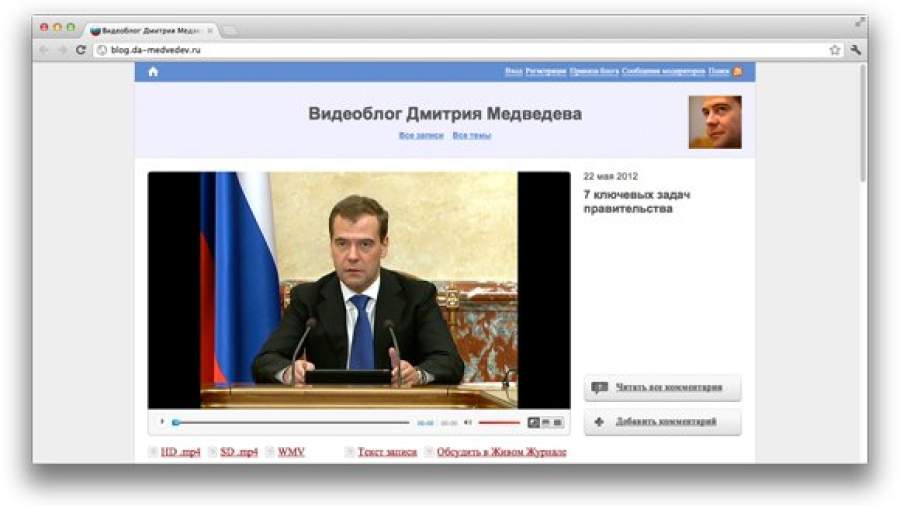Screen dimensions: 900x506
Task: Bookmark page with the star icon
Action: tap(835, 50)
